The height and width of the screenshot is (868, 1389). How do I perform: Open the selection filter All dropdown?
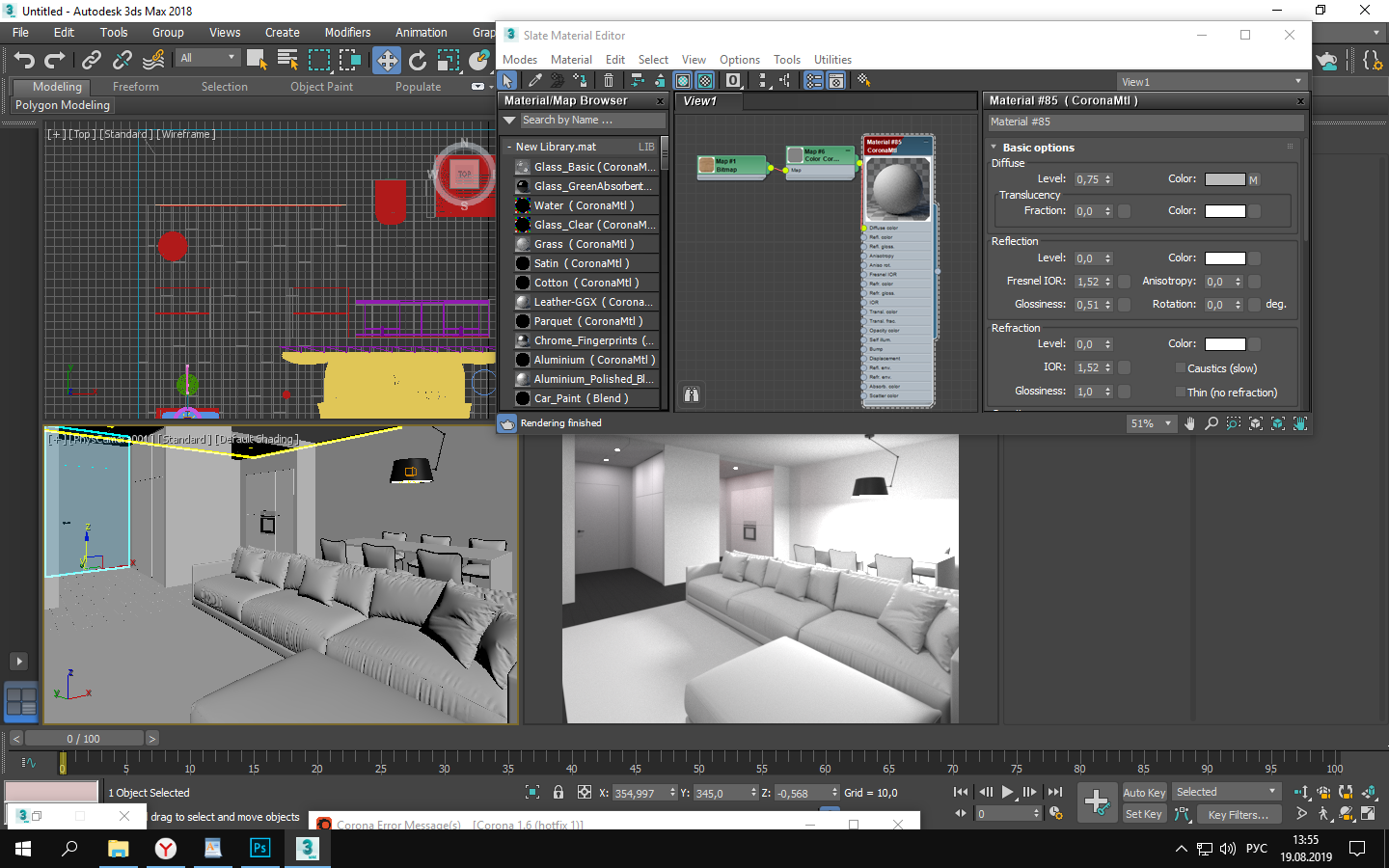click(207, 58)
